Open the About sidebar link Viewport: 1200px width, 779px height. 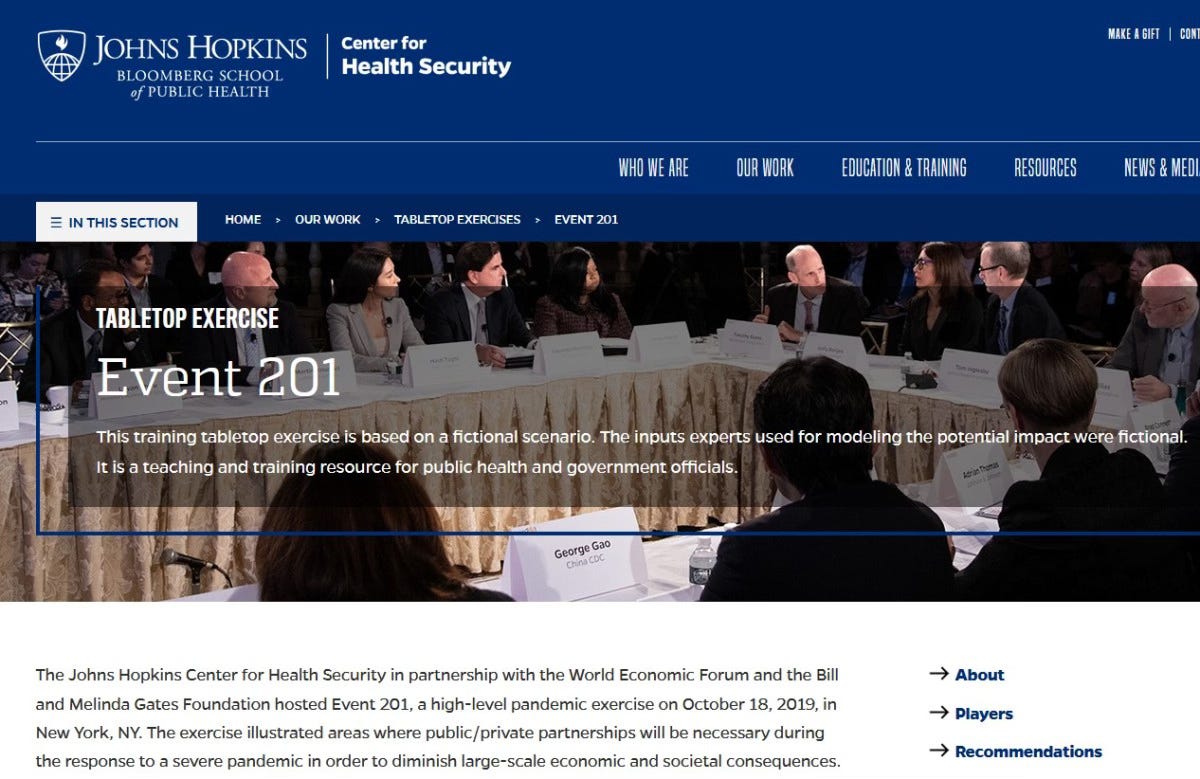click(x=979, y=675)
